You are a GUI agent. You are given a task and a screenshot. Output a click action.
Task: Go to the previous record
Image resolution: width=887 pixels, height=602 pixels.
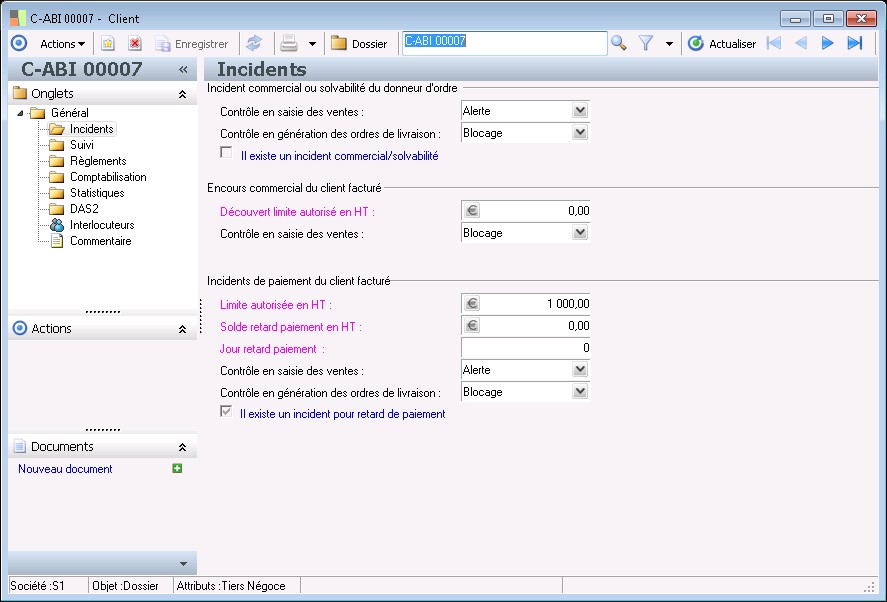[800, 43]
